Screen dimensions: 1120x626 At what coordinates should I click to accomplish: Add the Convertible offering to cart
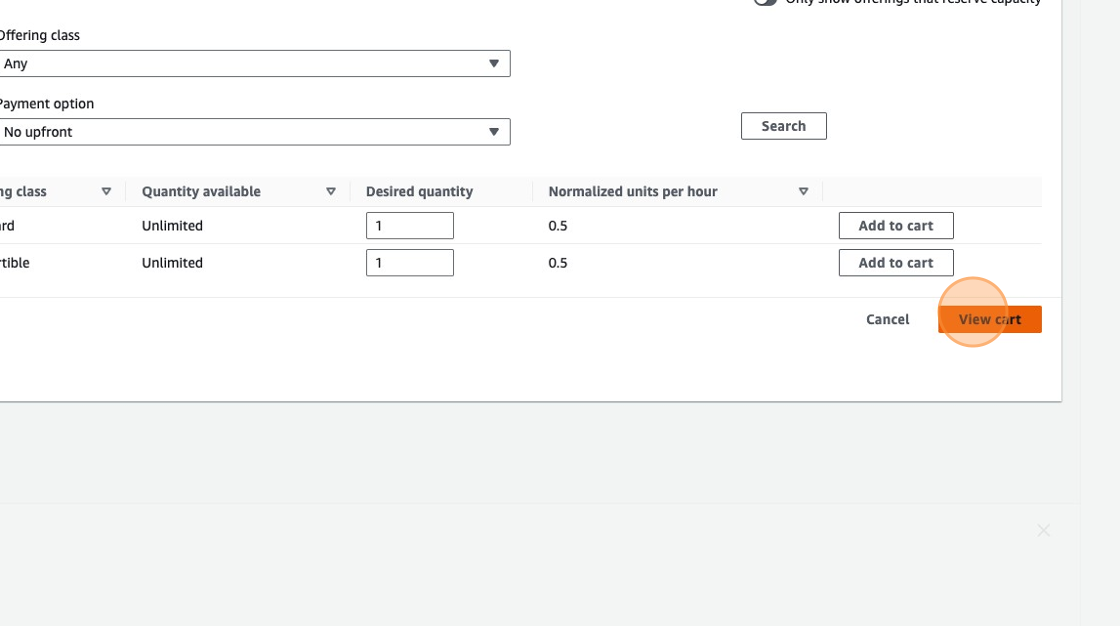895,263
